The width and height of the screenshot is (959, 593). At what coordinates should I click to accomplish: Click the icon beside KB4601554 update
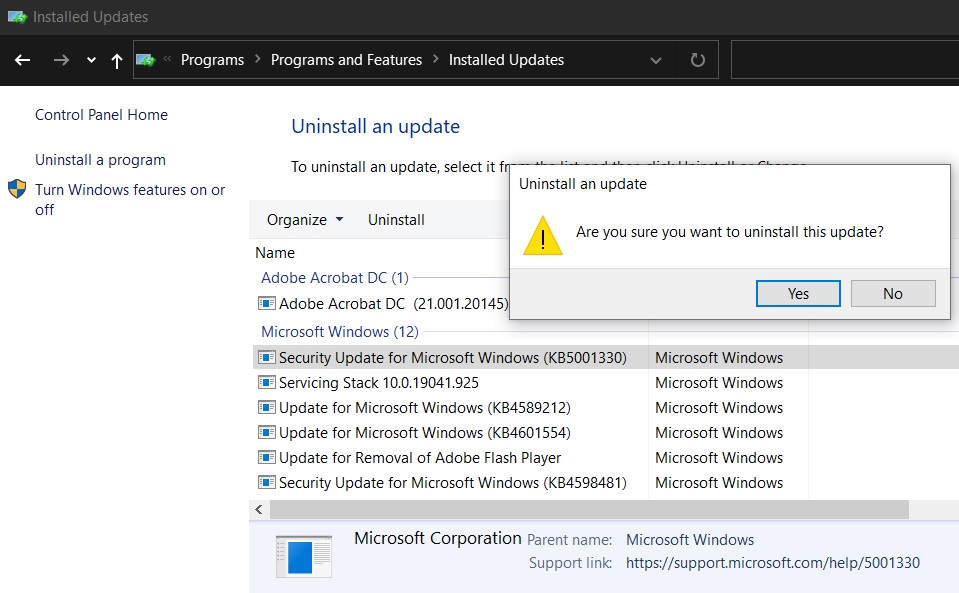[267, 432]
